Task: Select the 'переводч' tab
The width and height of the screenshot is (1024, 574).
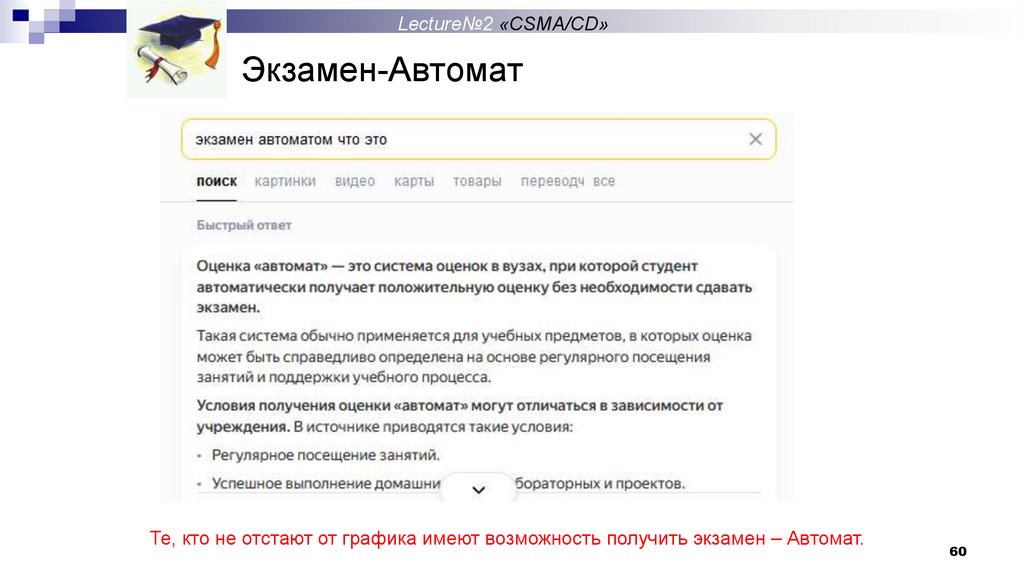Action: click(552, 181)
